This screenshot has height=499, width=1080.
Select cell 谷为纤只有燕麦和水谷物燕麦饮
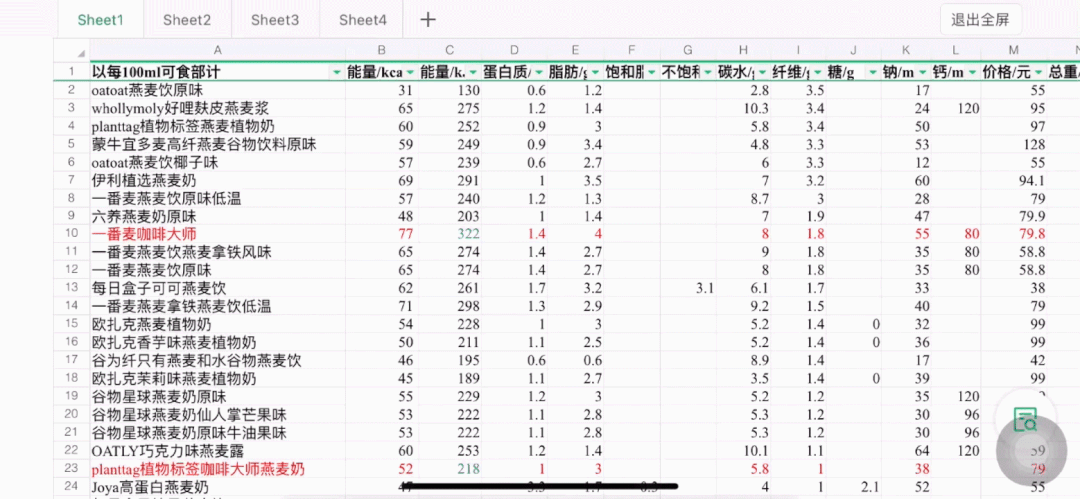pyautogui.click(x=217, y=360)
